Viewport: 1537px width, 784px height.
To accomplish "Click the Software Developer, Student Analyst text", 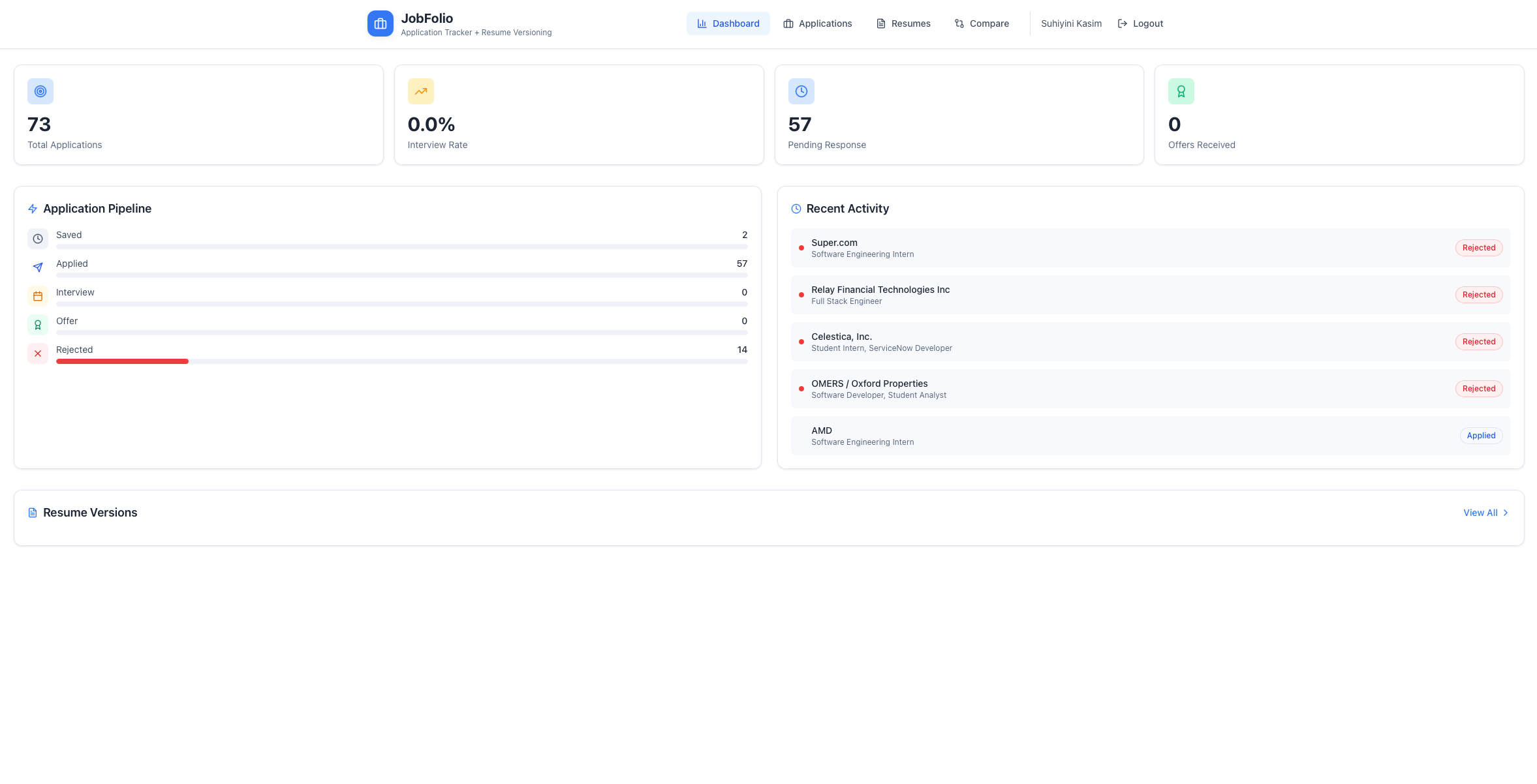I will tap(878, 395).
